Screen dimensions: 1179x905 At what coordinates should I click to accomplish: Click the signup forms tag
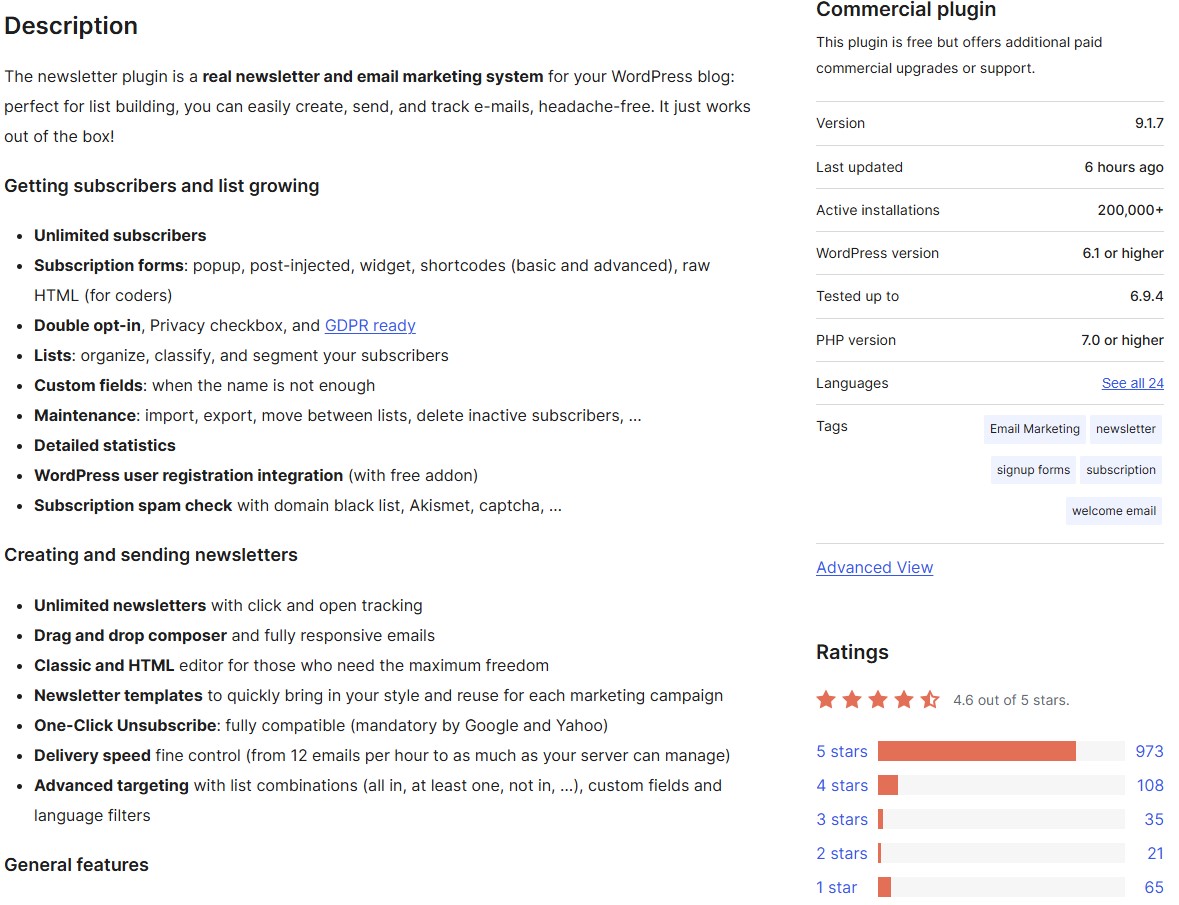tap(1032, 469)
